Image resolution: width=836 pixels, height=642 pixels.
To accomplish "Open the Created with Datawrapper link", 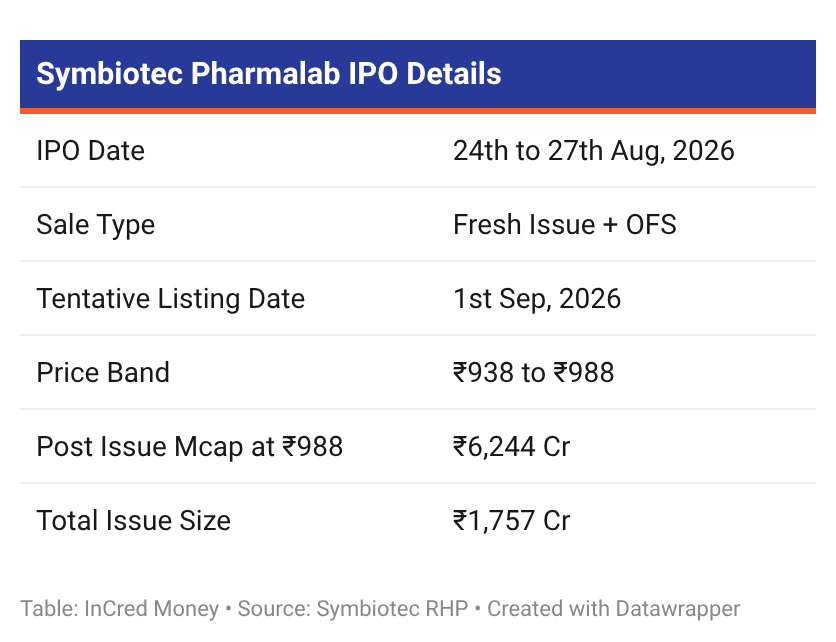I will pyautogui.click(x=614, y=609).
